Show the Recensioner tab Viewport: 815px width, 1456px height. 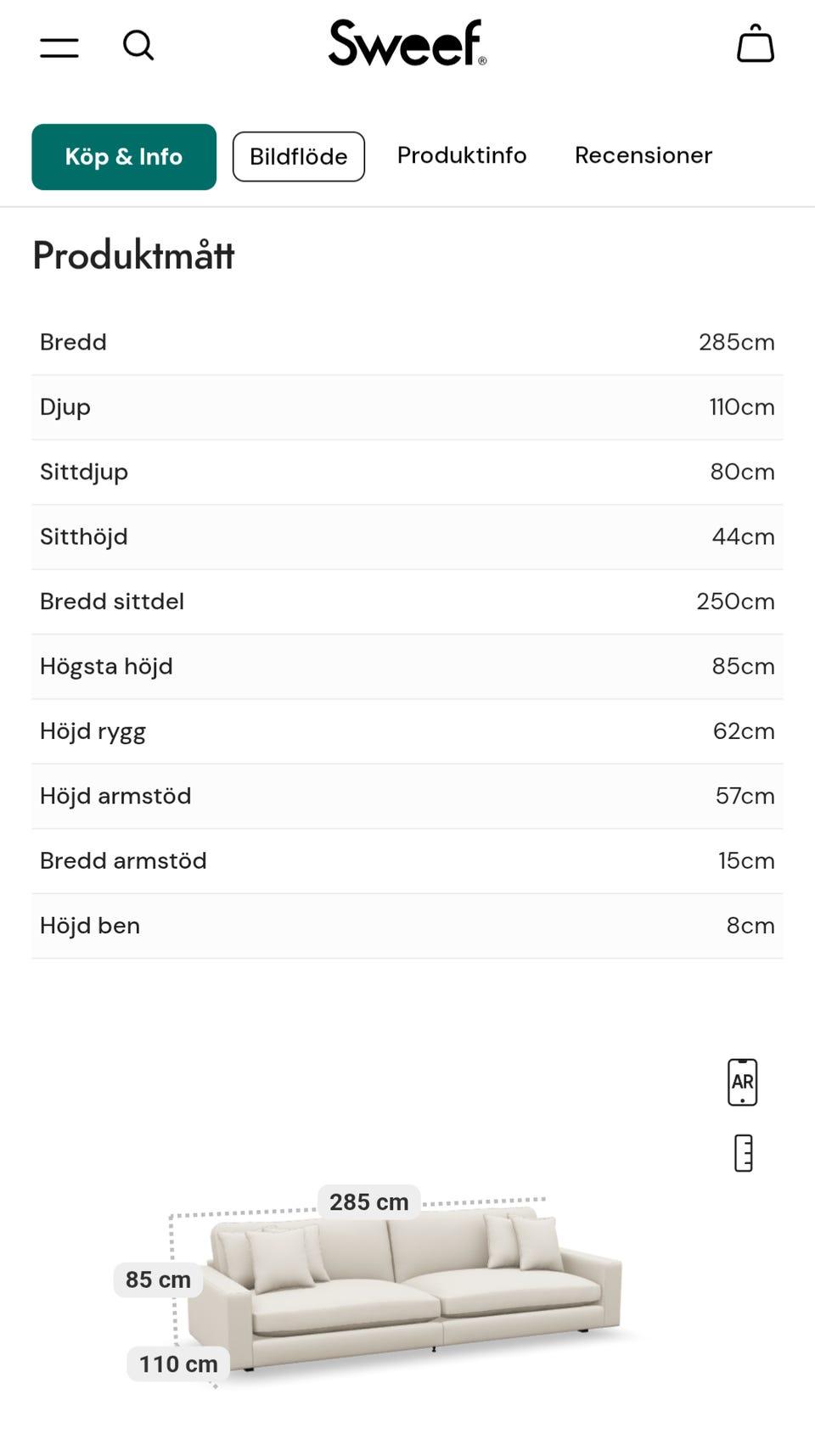pos(644,155)
